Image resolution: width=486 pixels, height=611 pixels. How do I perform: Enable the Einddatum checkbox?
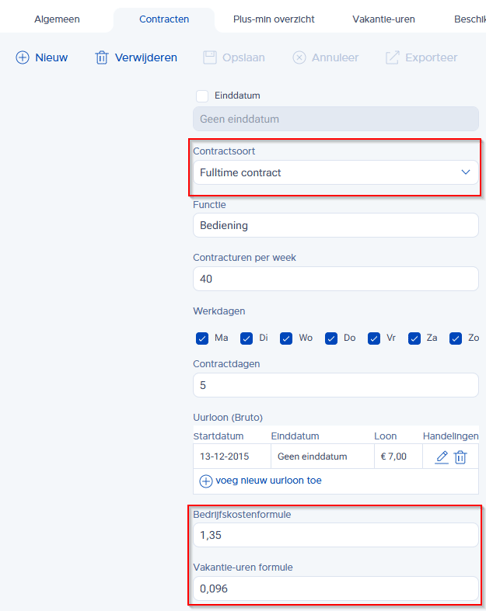pyautogui.click(x=202, y=96)
